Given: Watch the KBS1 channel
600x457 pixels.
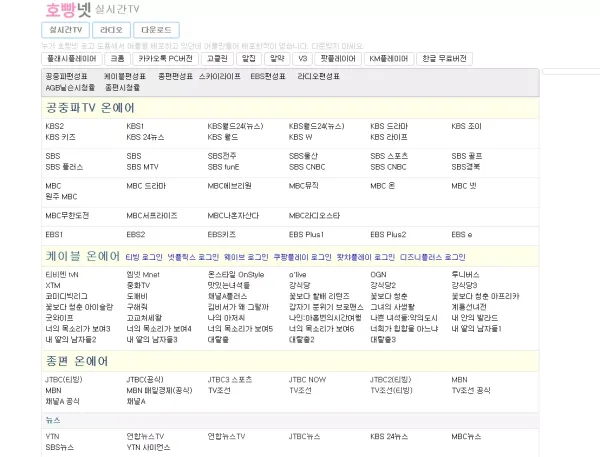Looking at the screenshot, I should point(135,126).
